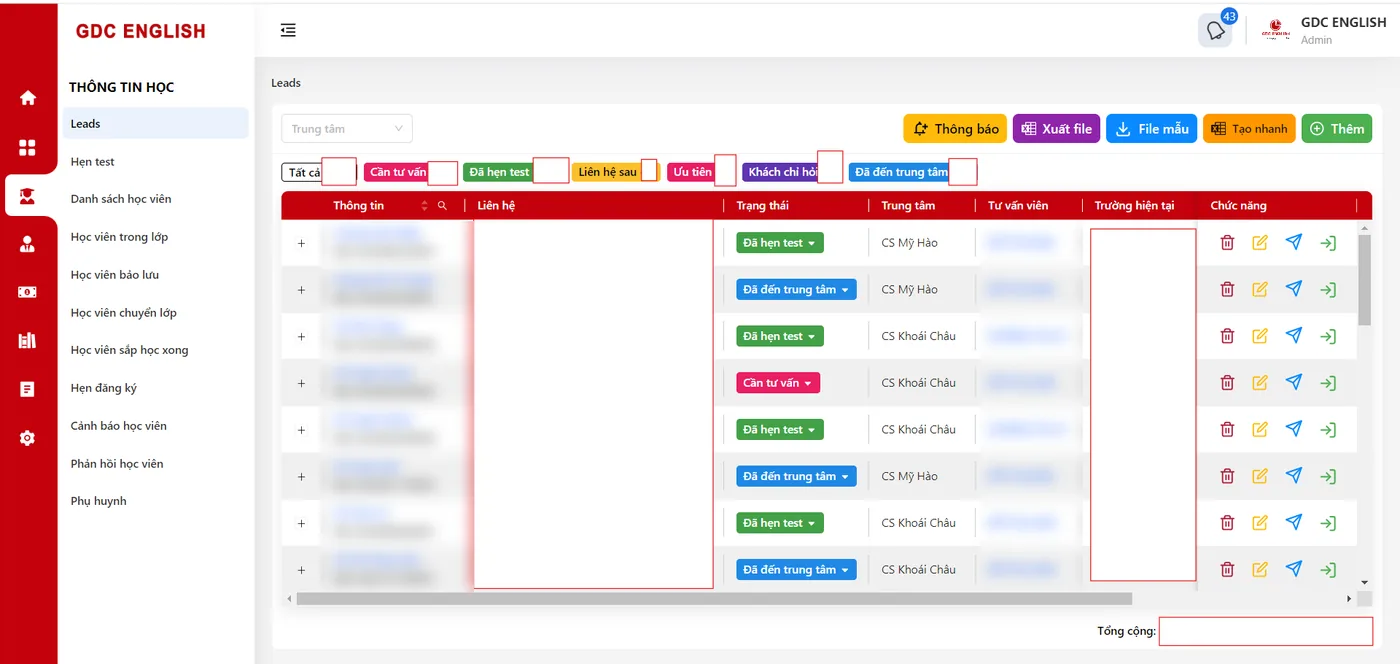Image resolution: width=1400 pixels, height=664 pixels.
Task: Filter leads by the Ưu tiên tag
Action: coord(701,172)
